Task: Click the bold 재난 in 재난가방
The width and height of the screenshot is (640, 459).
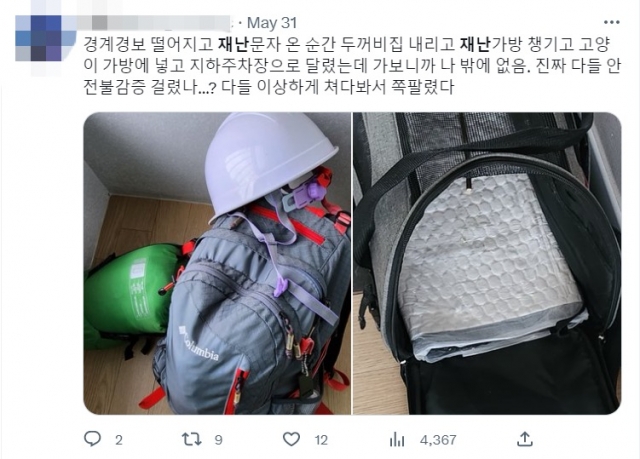Action: (x=475, y=45)
